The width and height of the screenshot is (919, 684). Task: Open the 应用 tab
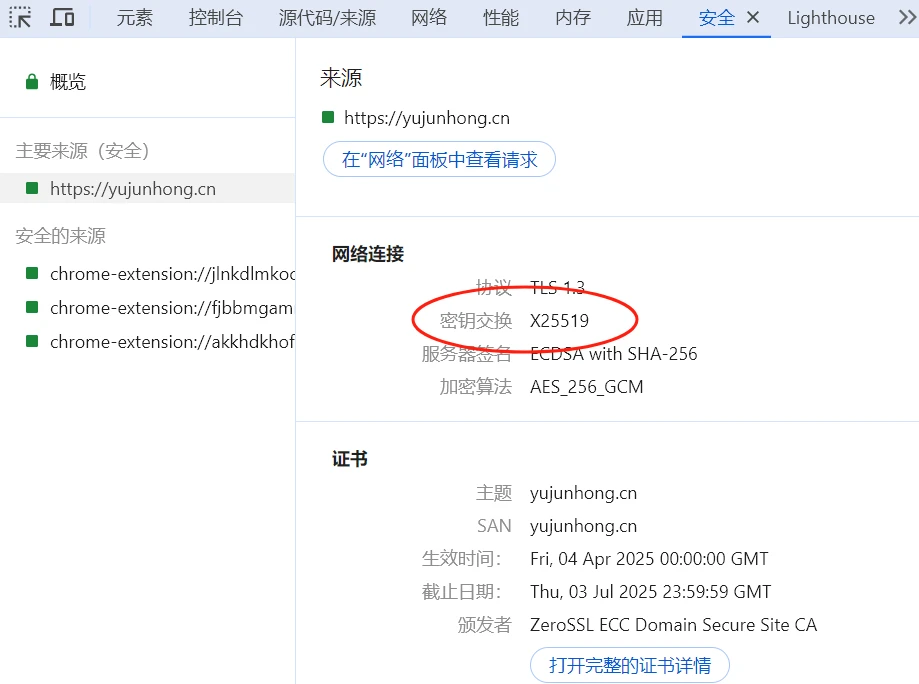click(645, 18)
